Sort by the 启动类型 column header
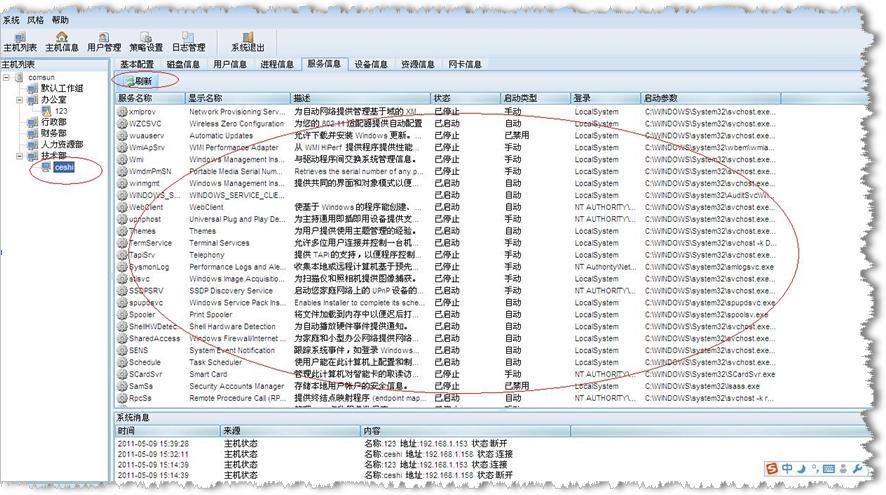 [535, 98]
